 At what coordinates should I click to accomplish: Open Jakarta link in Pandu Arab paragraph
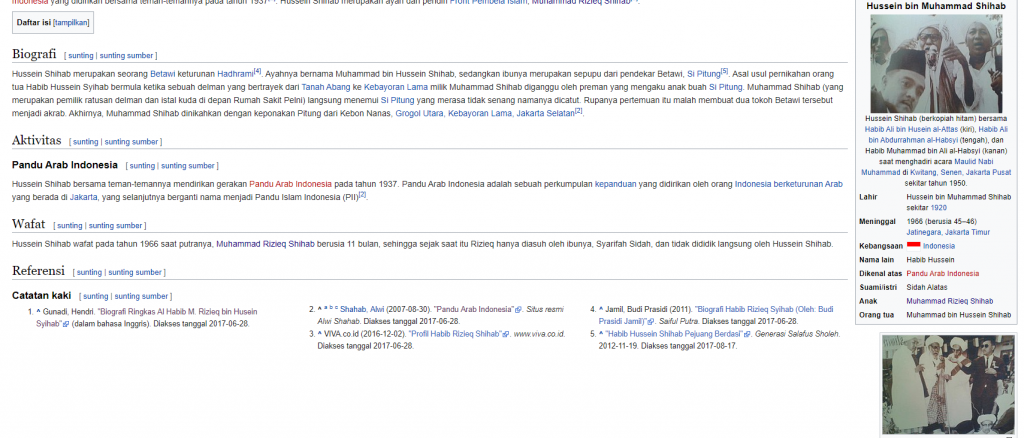[x=84, y=197]
